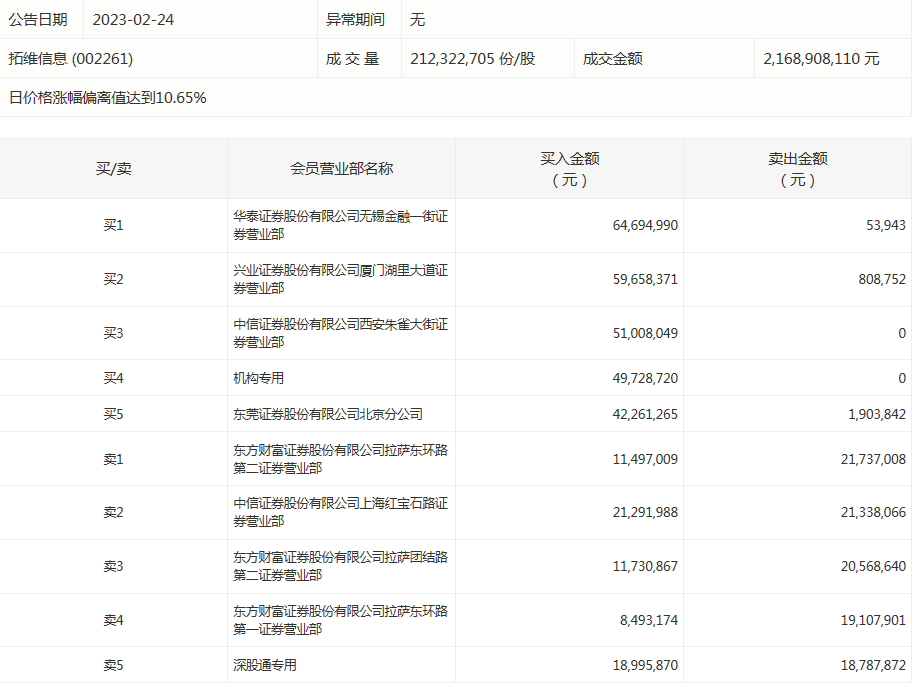Image resolution: width=913 pixels, height=687 pixels.
Task: Open 中信证券上海红宝石路证券营业部 entry
Action: click(340, 513)
